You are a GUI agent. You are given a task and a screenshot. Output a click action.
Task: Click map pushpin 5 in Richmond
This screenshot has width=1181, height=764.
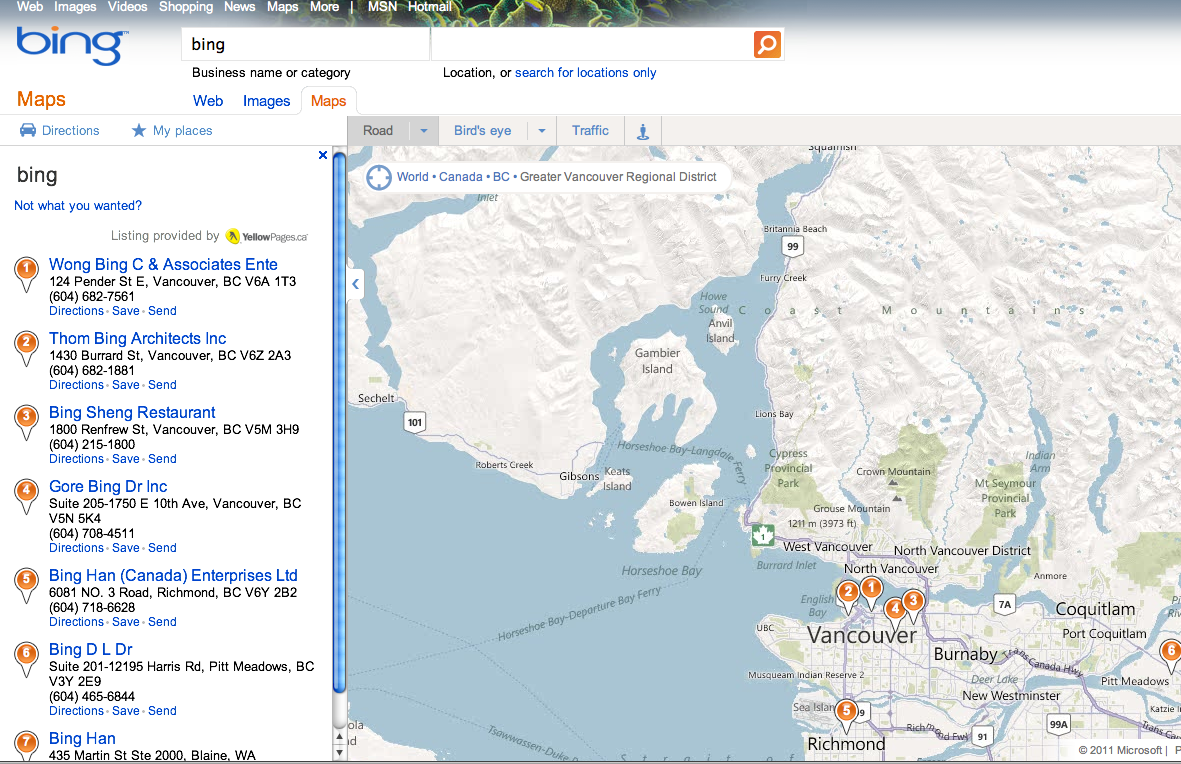coord(846,713)
